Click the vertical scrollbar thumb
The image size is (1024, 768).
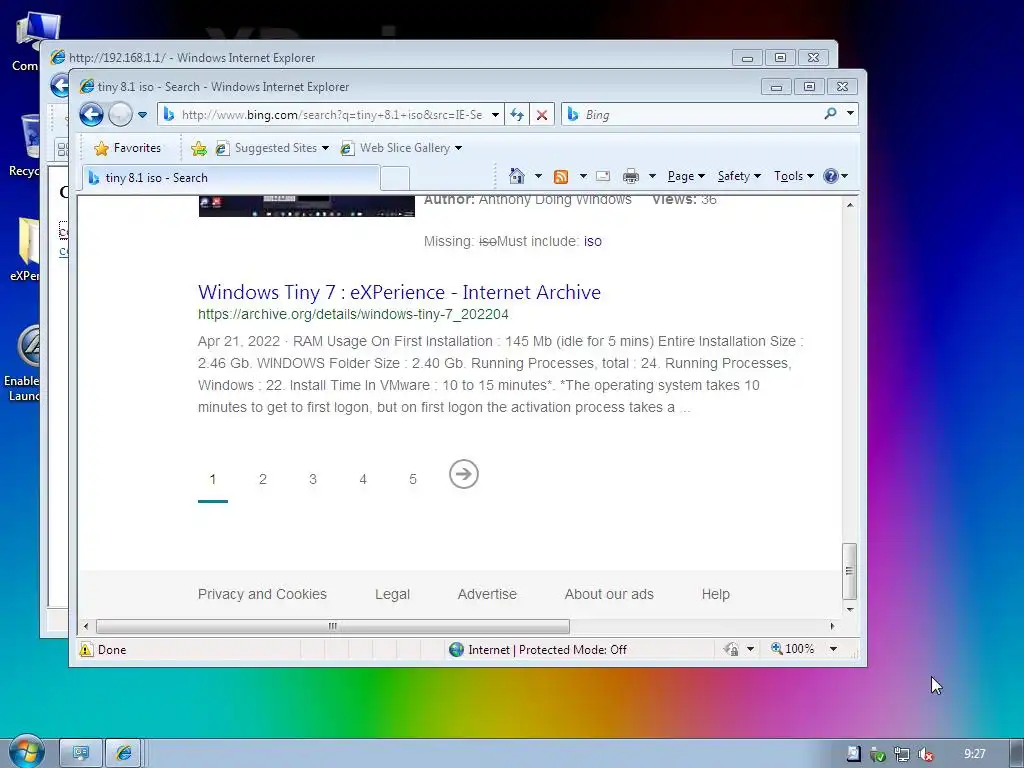[850, 571]
